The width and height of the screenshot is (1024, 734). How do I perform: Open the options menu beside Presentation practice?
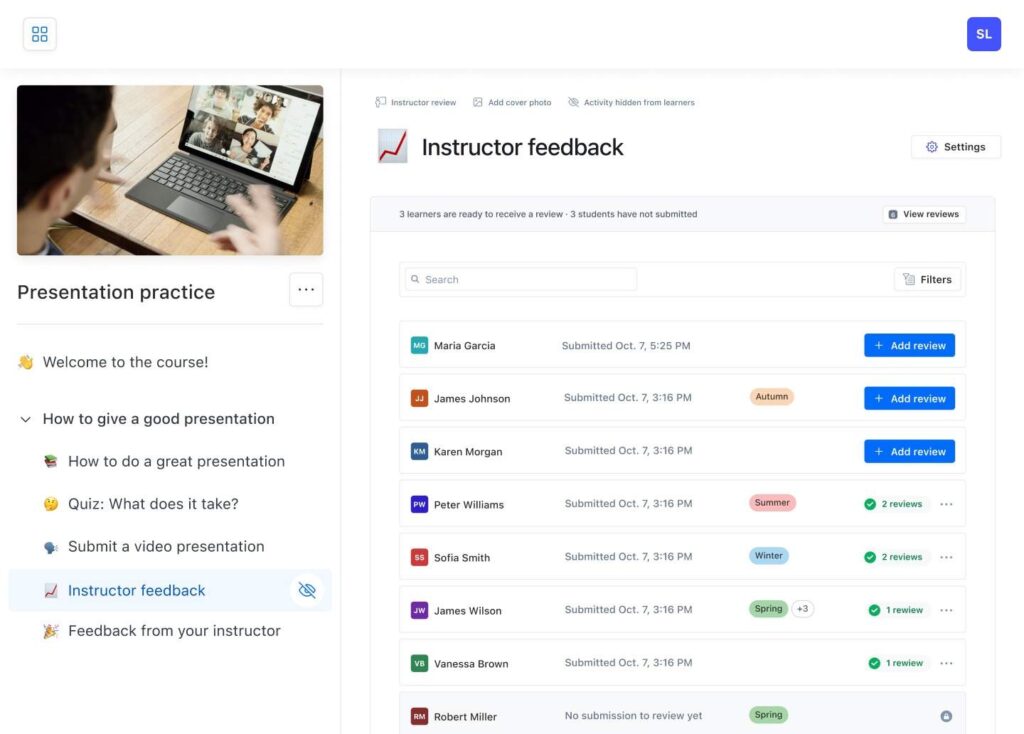point(306,289)
